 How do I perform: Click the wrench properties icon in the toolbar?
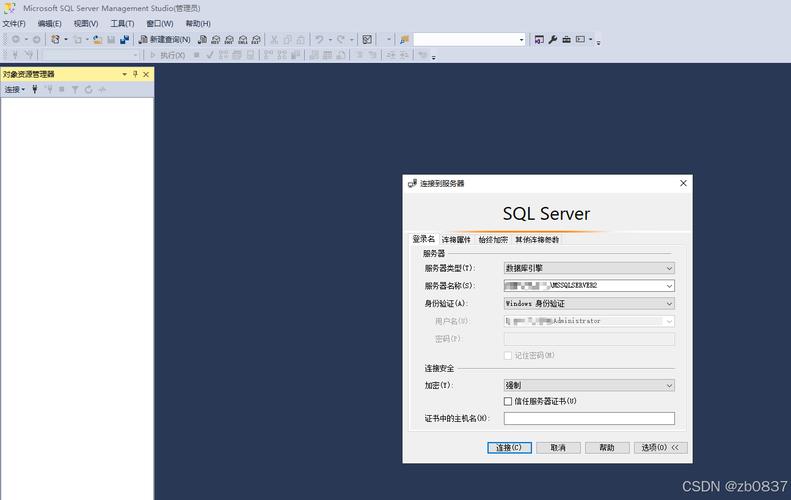click(553, 39)
